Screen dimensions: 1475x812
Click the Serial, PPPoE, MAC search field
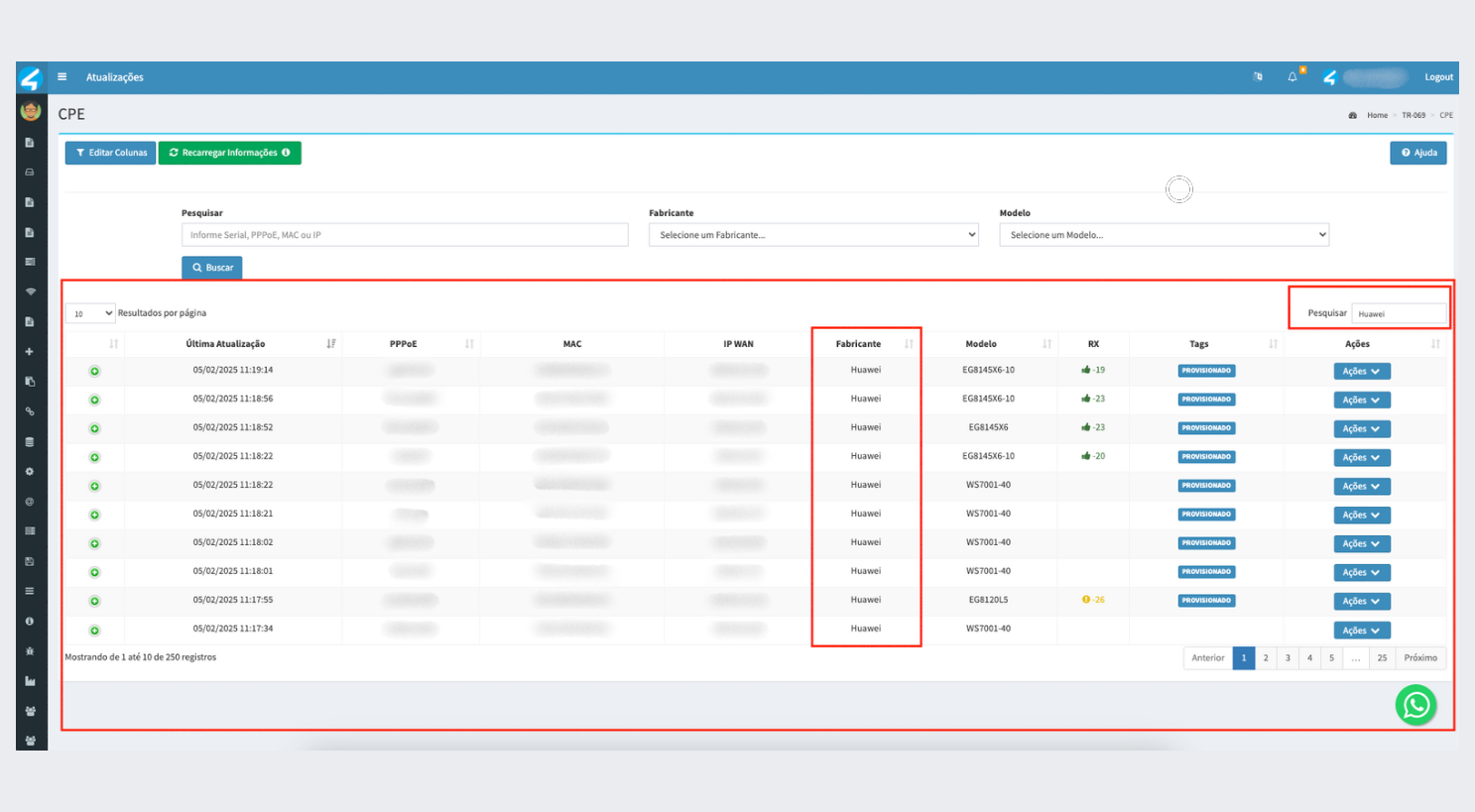[x=405, y=235]
